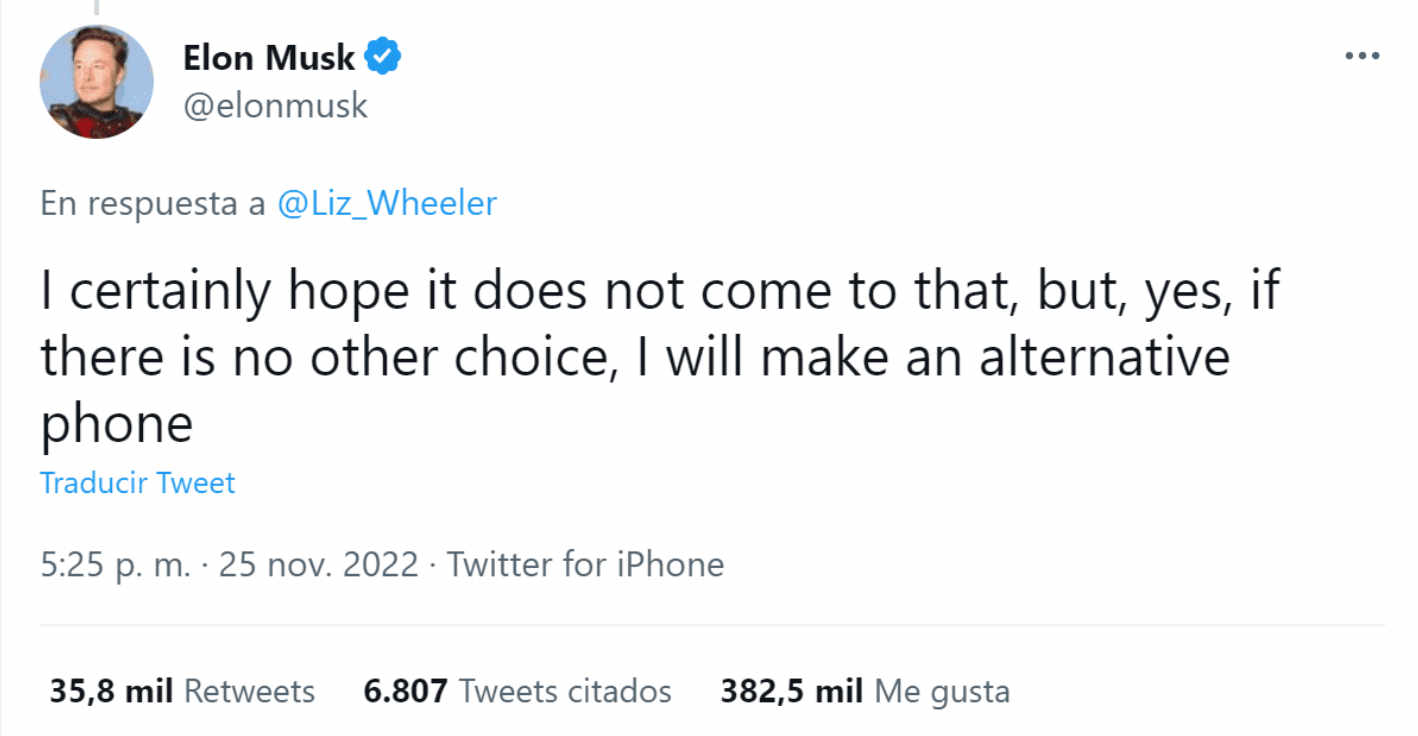The image size is (1418, 736).
Task: Open the "5:25 p. m." time link
Action: point(115,565)
